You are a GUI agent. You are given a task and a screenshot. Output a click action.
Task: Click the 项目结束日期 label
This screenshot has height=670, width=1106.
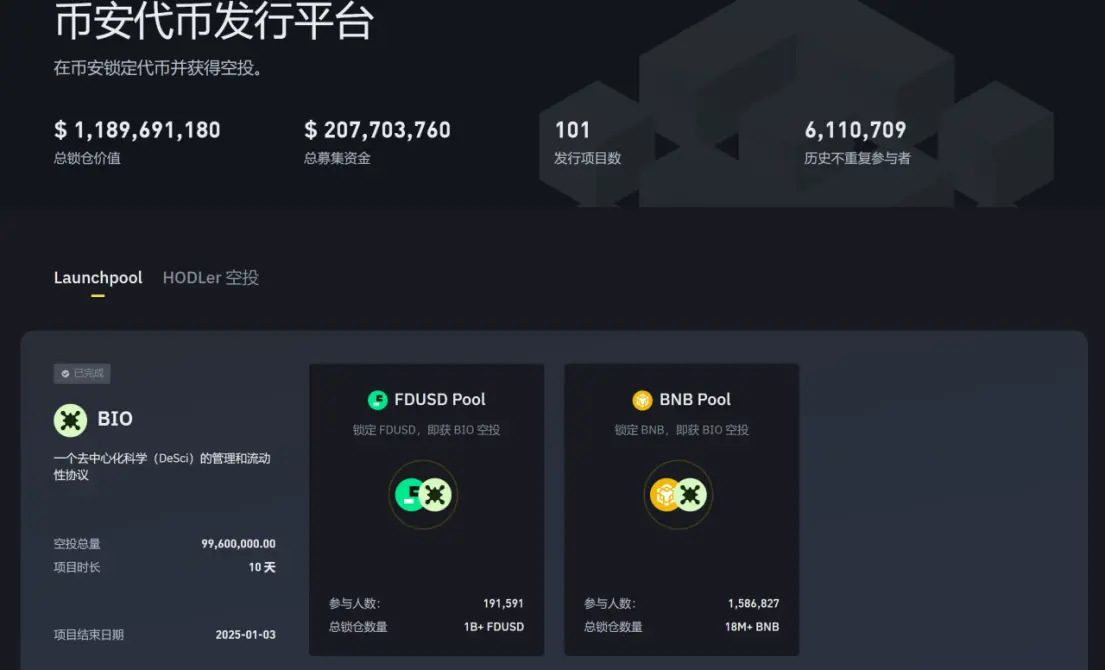click(x=89, y=635)
